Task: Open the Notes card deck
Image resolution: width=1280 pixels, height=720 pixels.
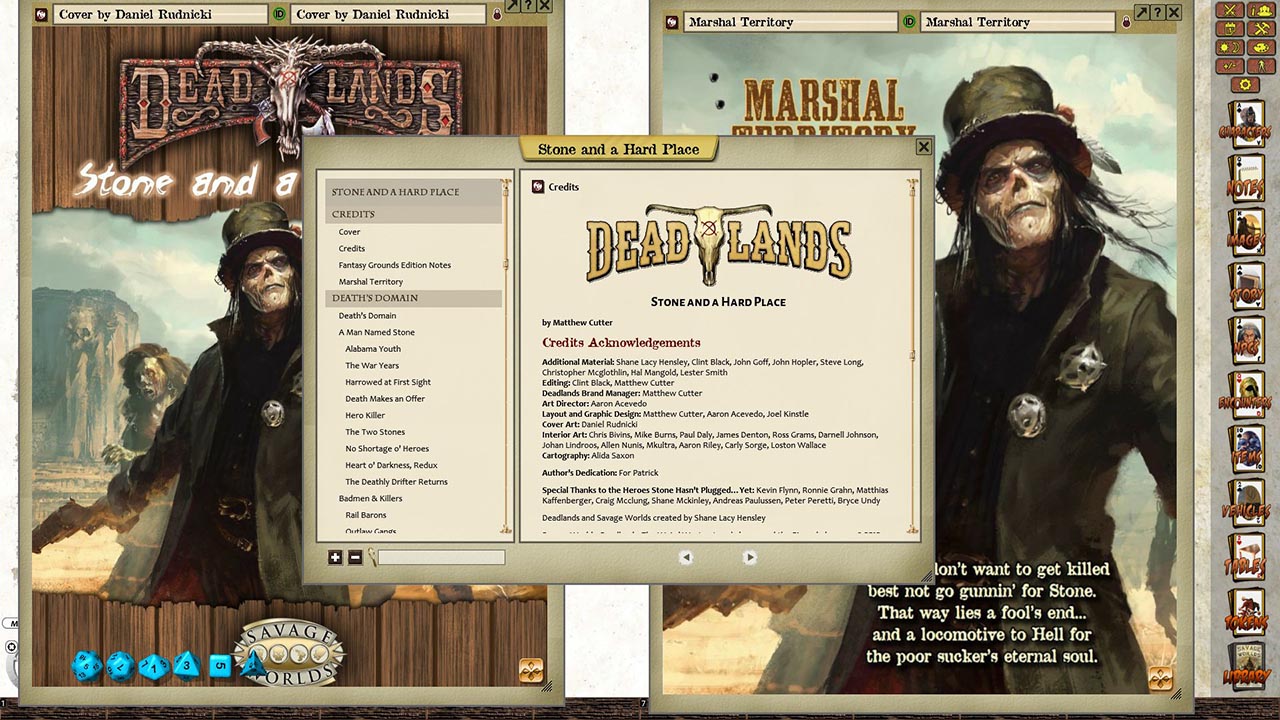Action: [x=1246, y=177]
